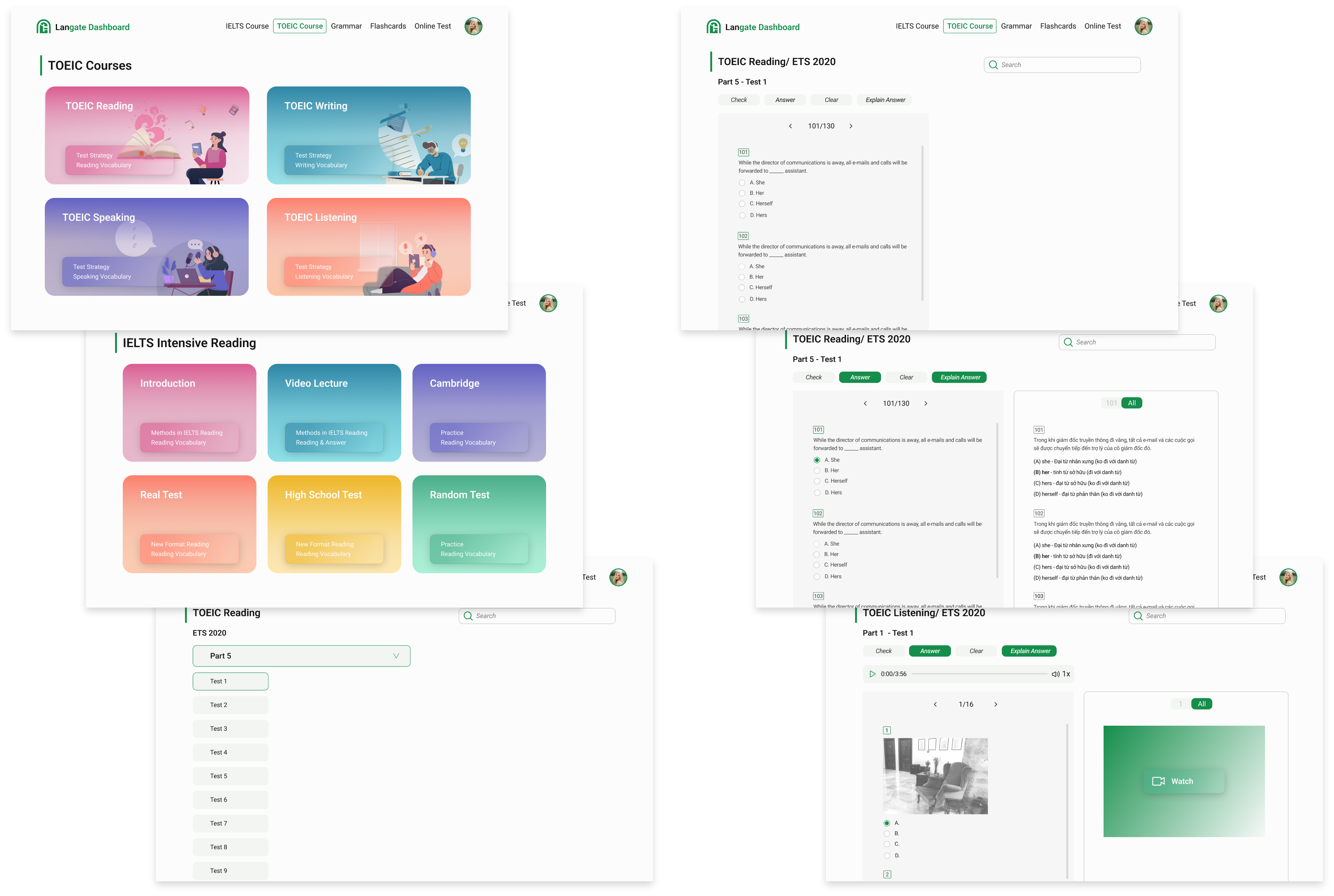
Task: Open the listening question 1 photo thumbnail
Action: [935, 776]
